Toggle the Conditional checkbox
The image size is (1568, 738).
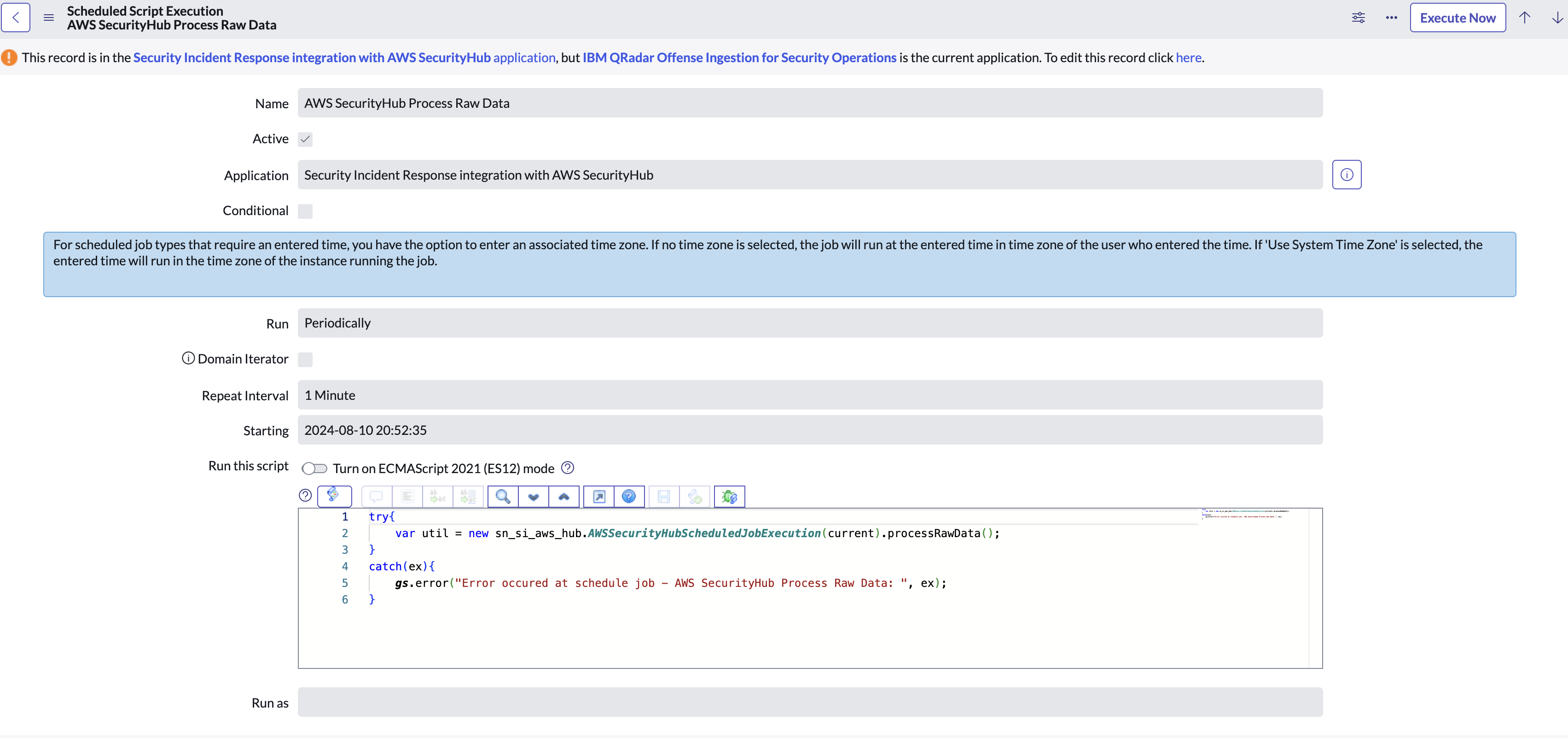(x=305, y=211)
